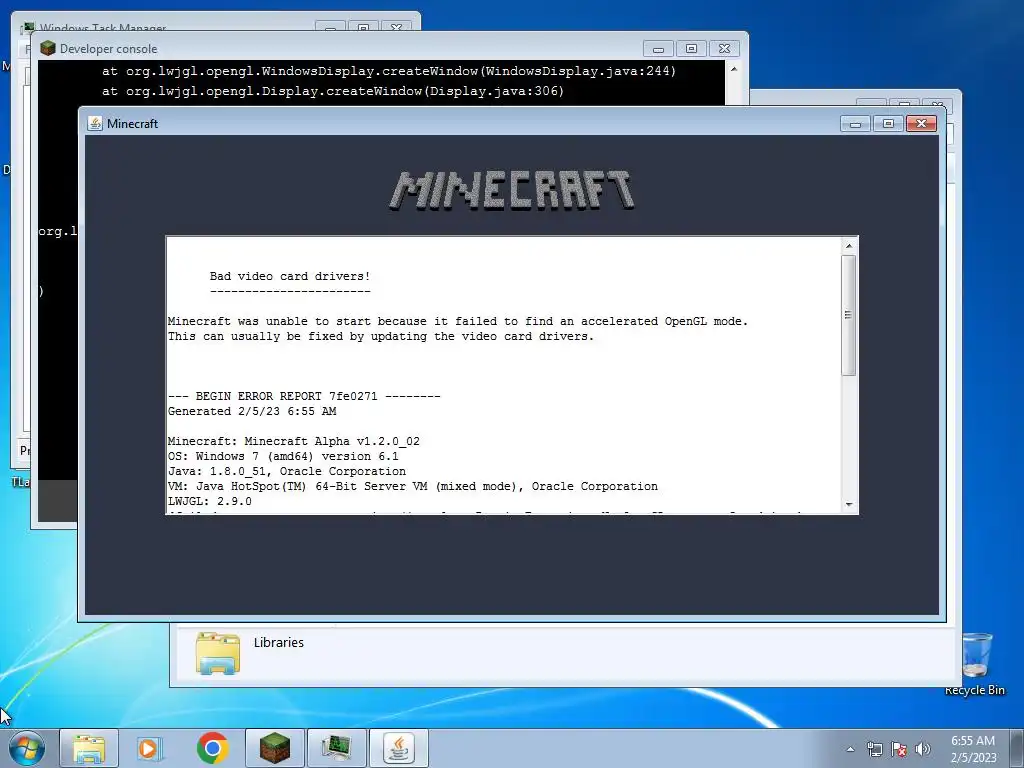Click the 'LWJGL: 2.9.0' line
Image resolution: width=1024 pixels, height=768 pixels.
point(210,502)
